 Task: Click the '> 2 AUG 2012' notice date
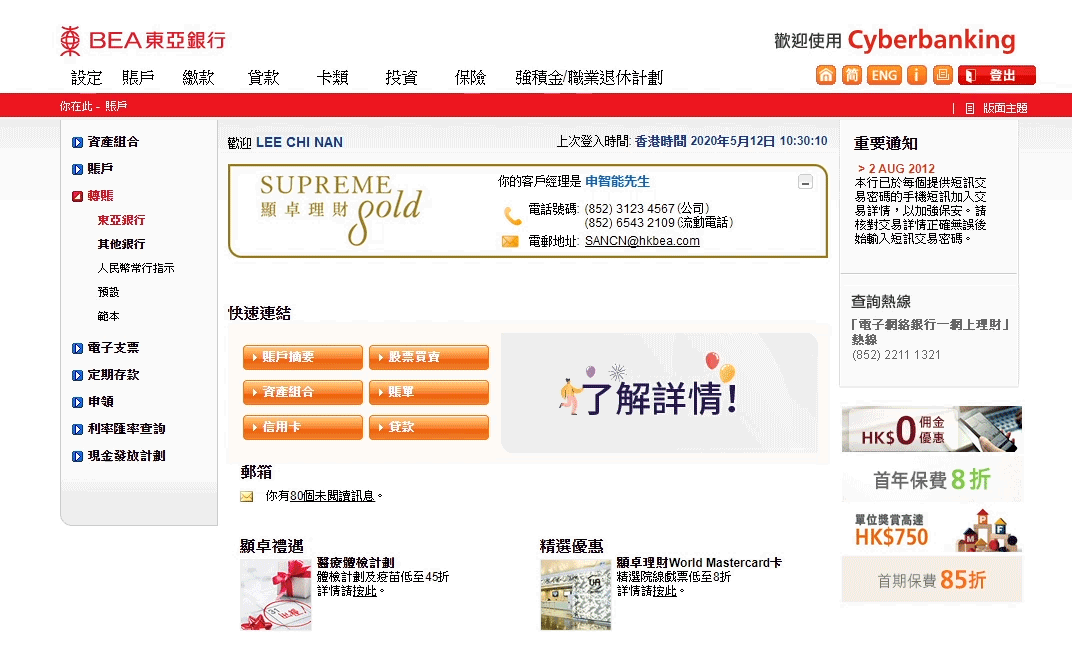coord(896,168)
